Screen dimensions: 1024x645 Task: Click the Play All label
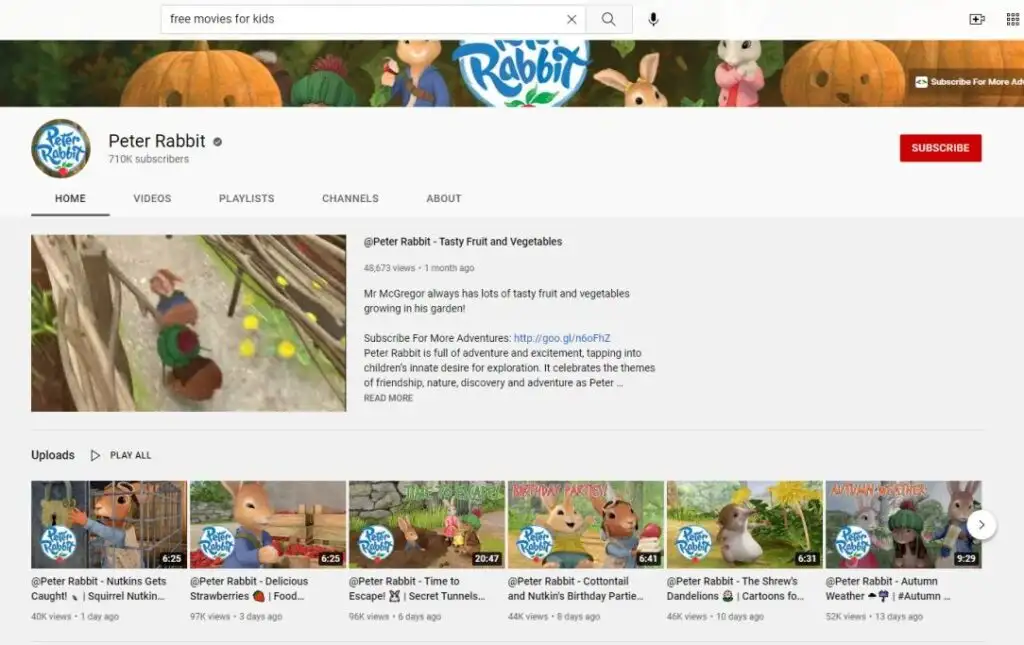click(131, 455)
